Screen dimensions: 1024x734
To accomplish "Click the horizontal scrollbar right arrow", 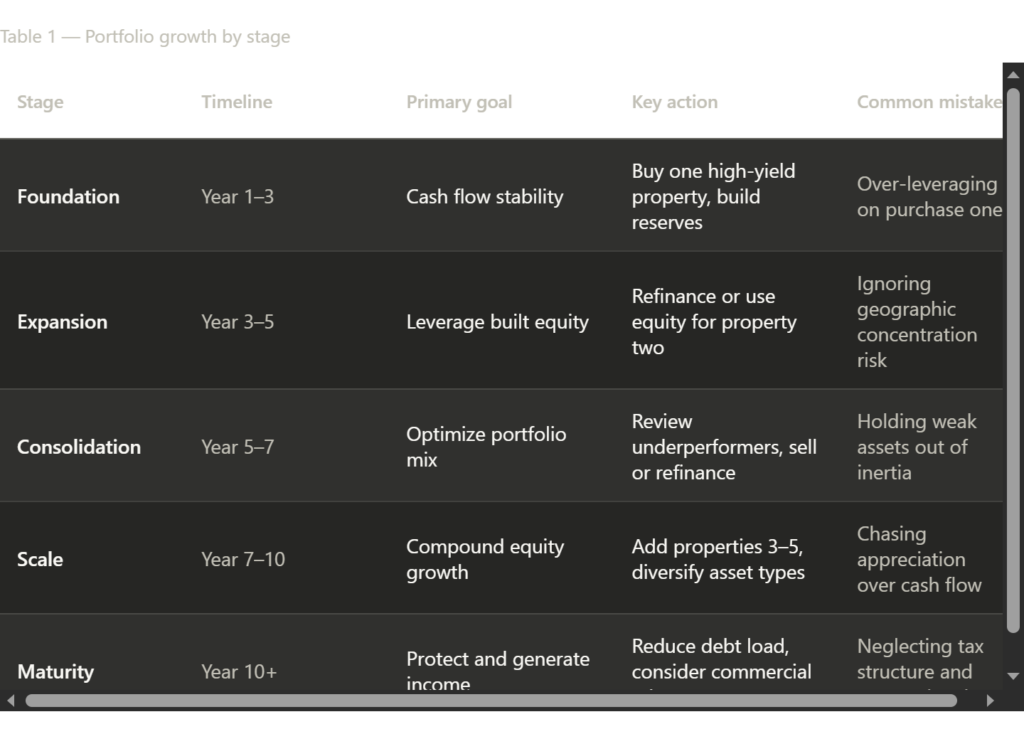I will pyautogui.click(x=991, y=700).
